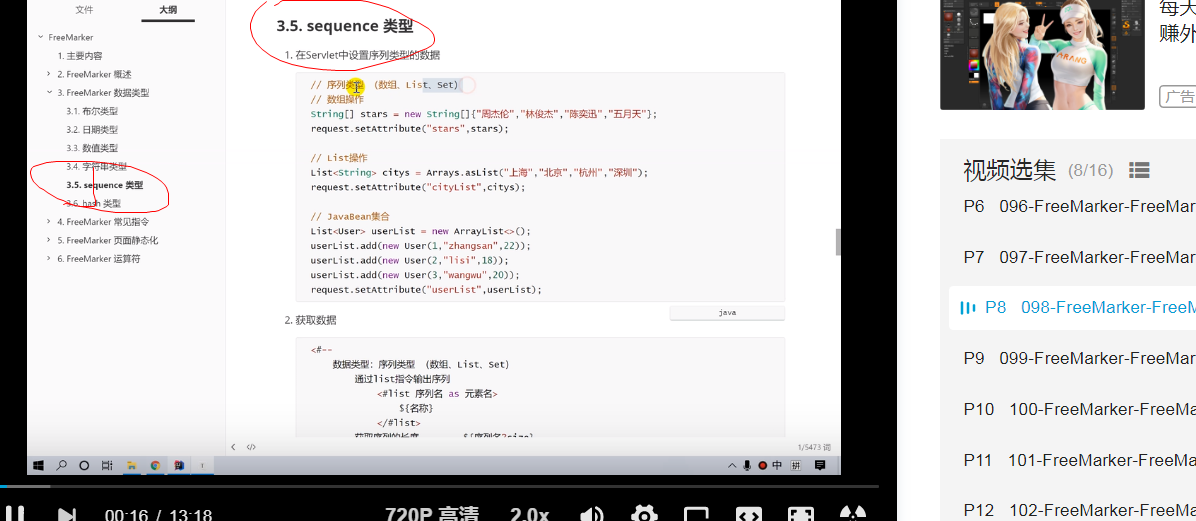This screenshot has height=521, width=1196.
Task: Play P7 097-FreeMarker from the playlist
Action: pyautogui.click(x=1079, y=257)
